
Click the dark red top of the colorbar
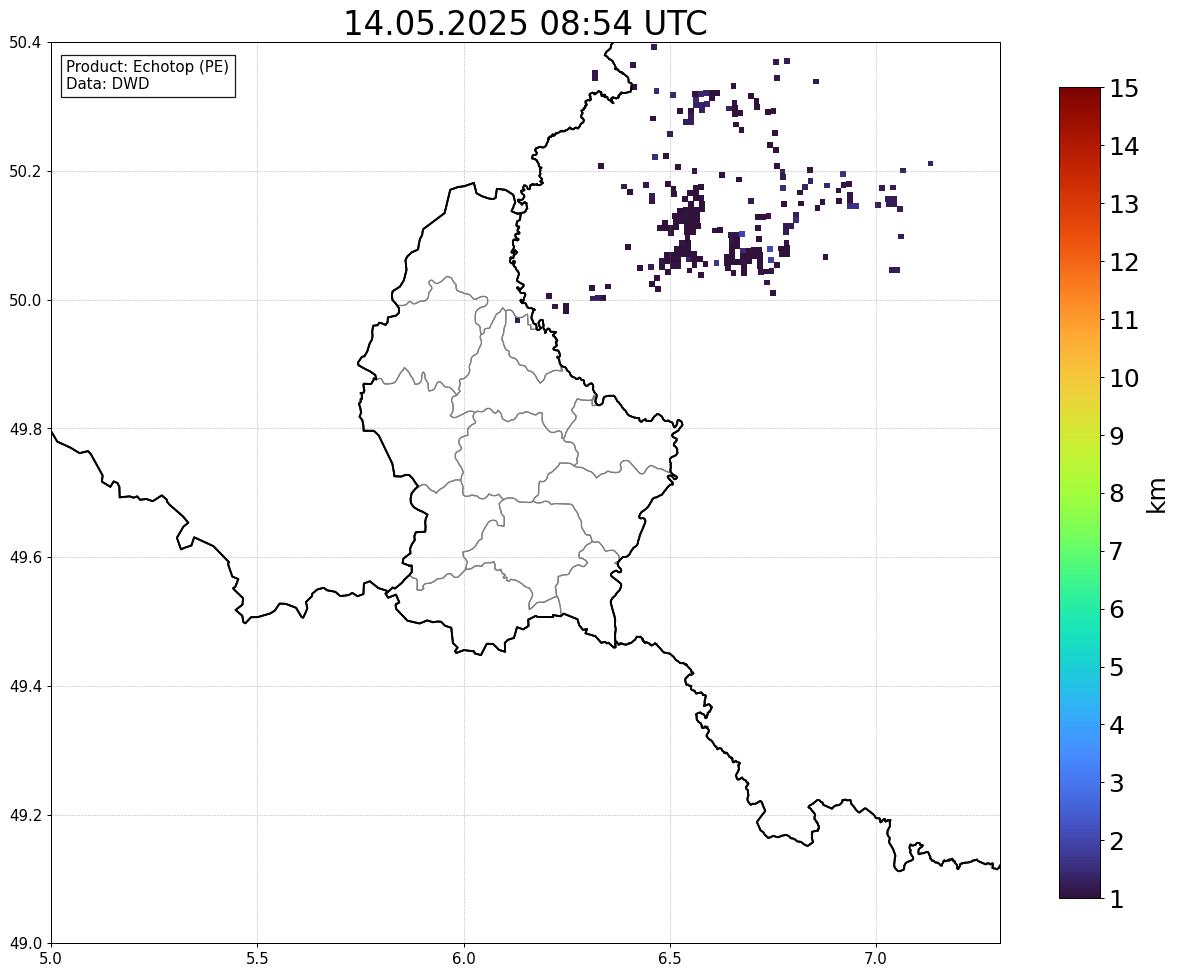[x=1080, y=95]
